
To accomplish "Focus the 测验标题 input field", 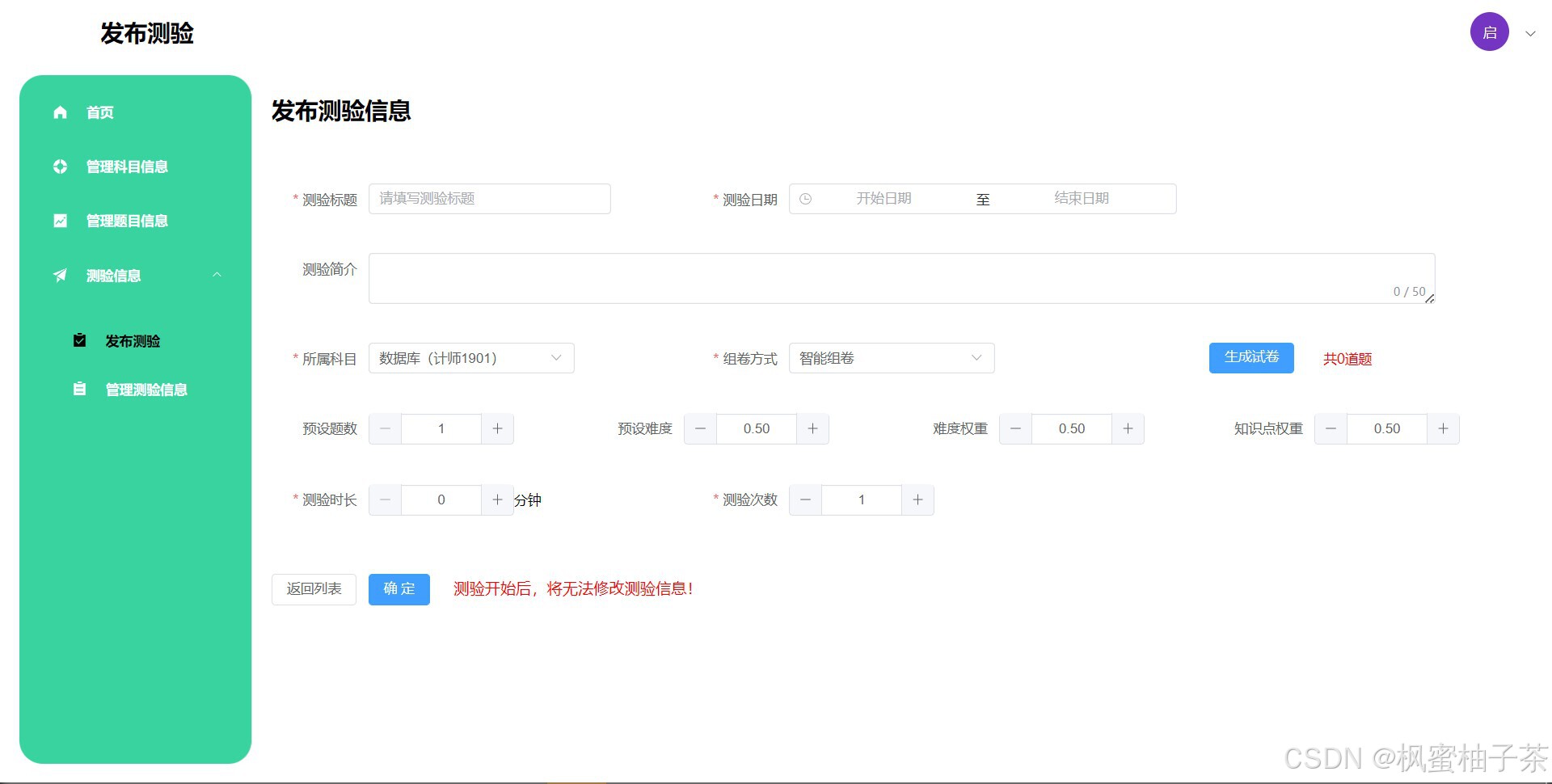I will pos(490,199).
